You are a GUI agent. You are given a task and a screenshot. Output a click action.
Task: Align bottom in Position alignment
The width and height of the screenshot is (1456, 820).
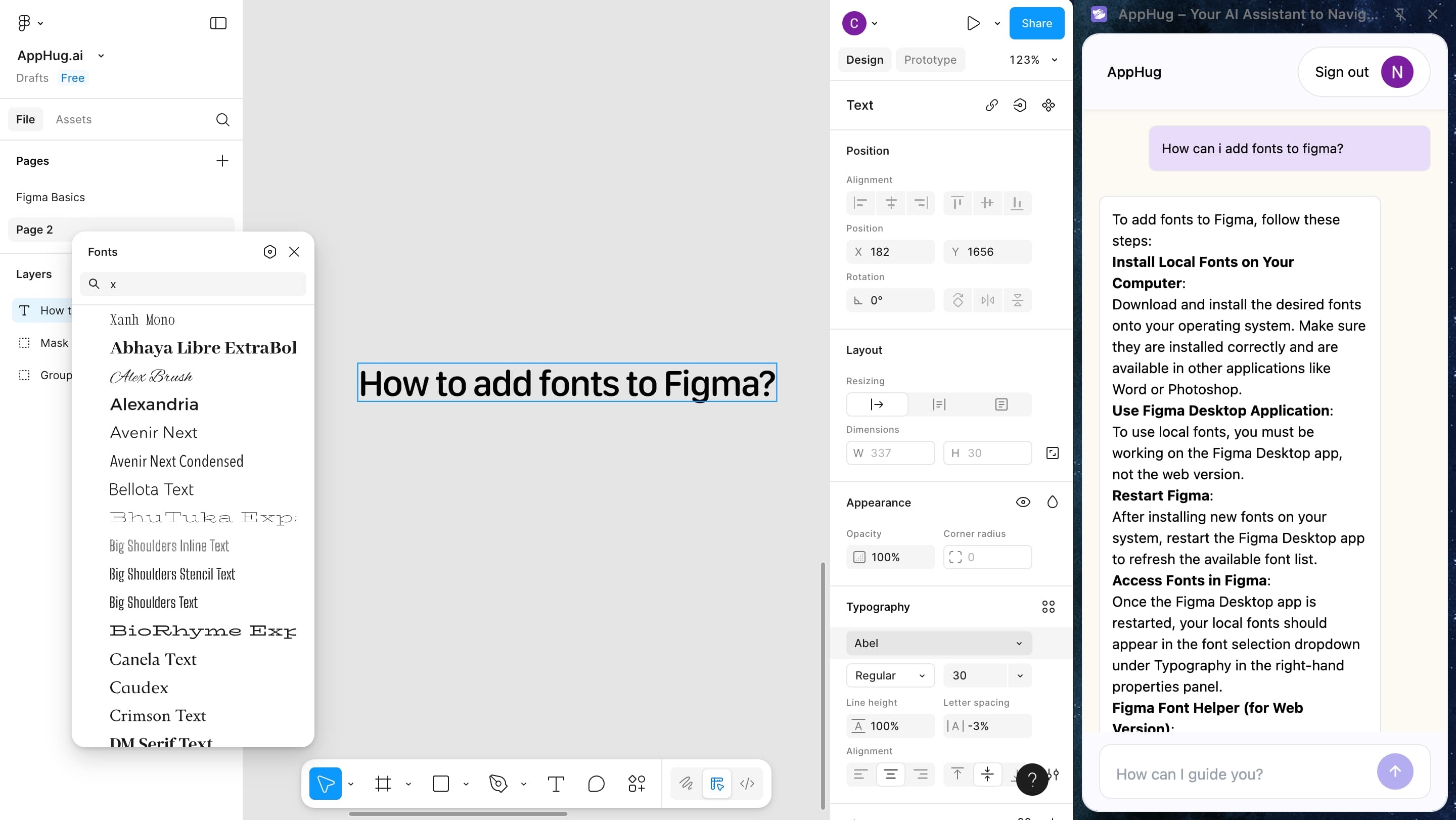1017,203
